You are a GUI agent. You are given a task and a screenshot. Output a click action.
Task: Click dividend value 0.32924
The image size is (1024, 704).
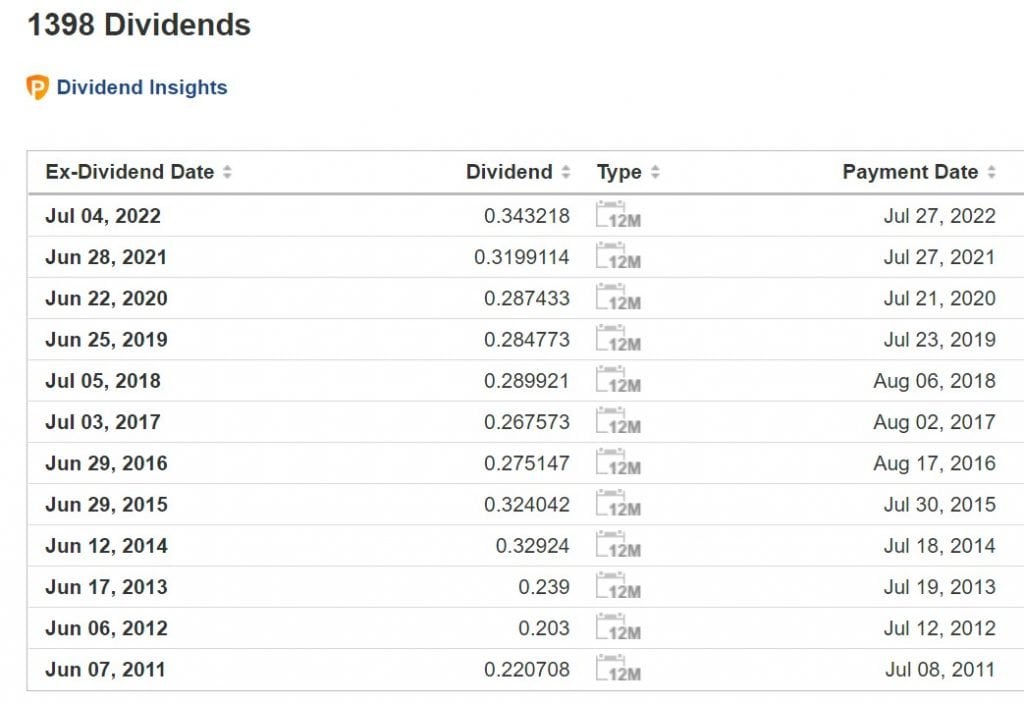tap(533, 545)
